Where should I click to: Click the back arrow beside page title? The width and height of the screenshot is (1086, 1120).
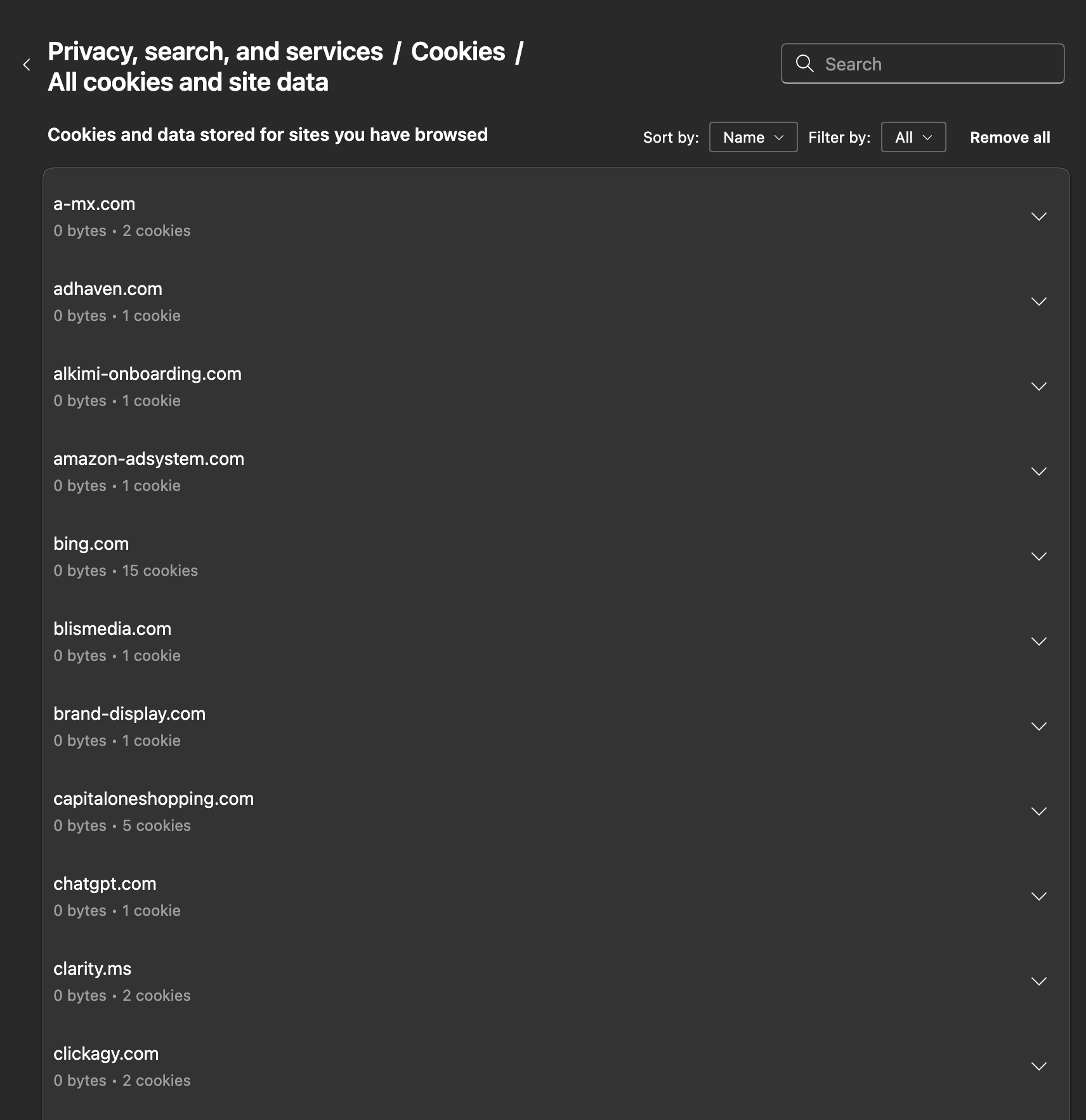click(27, 65)
